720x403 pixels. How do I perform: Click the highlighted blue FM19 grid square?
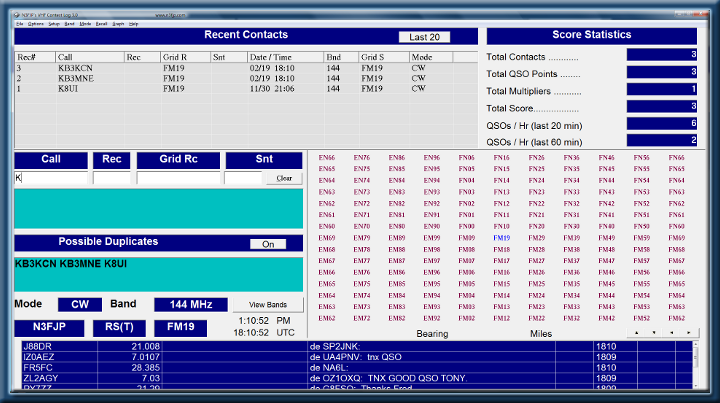click(x=501, y=238)
